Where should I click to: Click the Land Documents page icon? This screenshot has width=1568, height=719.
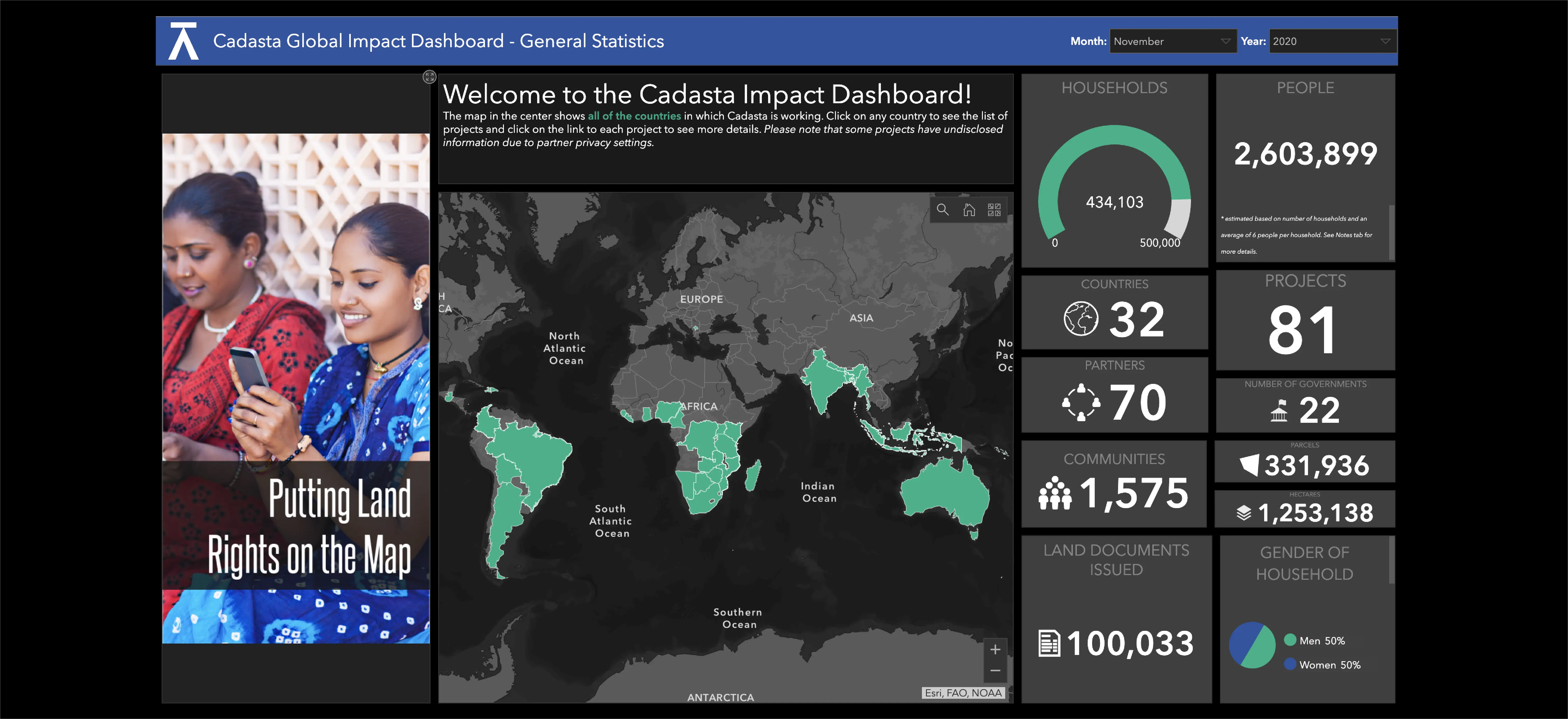coord(1049,644)
